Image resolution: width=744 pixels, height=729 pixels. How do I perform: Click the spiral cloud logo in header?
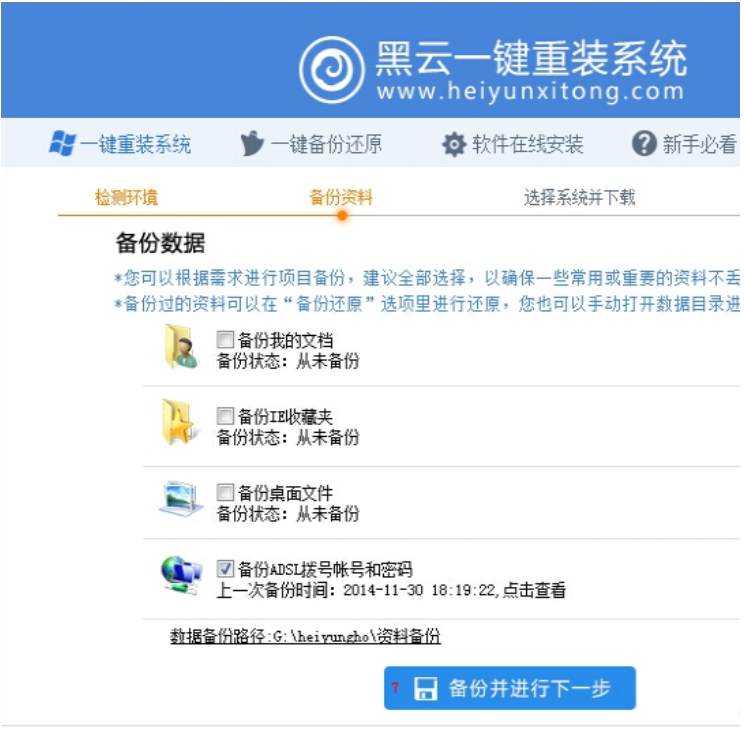coord(332,70)
